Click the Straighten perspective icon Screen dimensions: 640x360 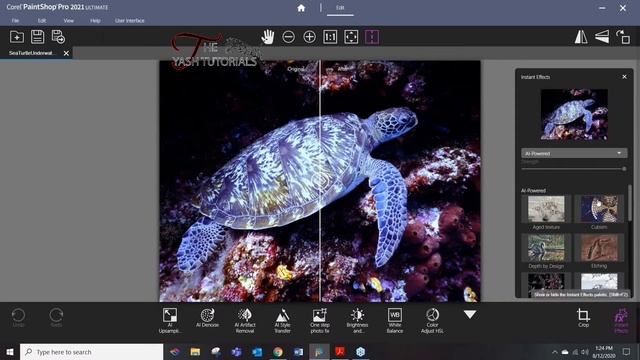point(602,37)
